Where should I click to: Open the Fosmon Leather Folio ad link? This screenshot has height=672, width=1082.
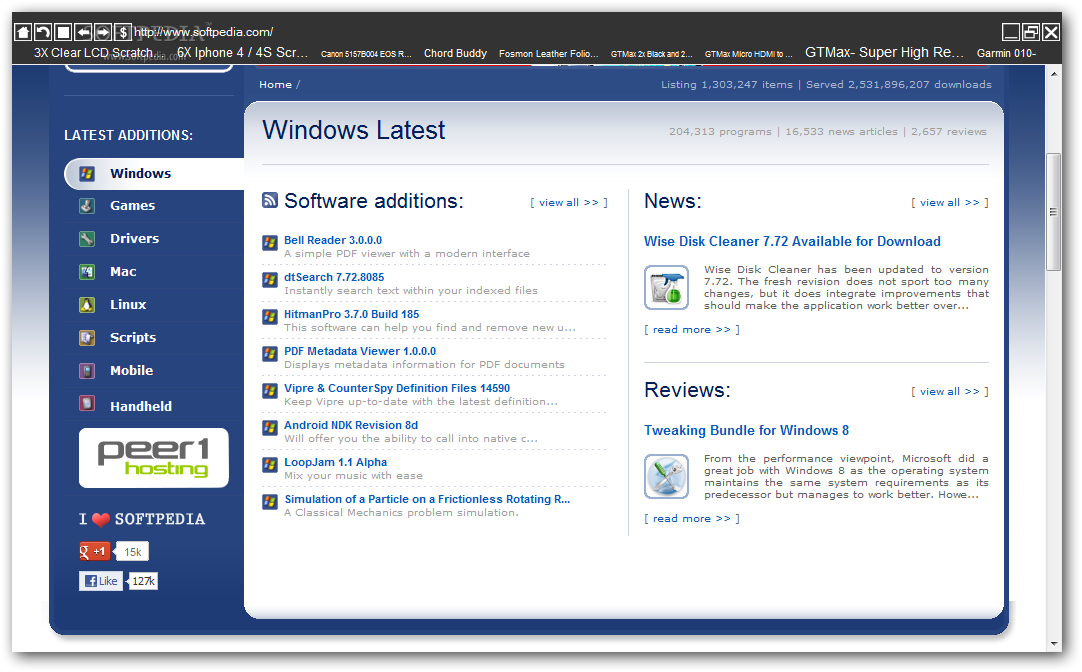[549, 53]
